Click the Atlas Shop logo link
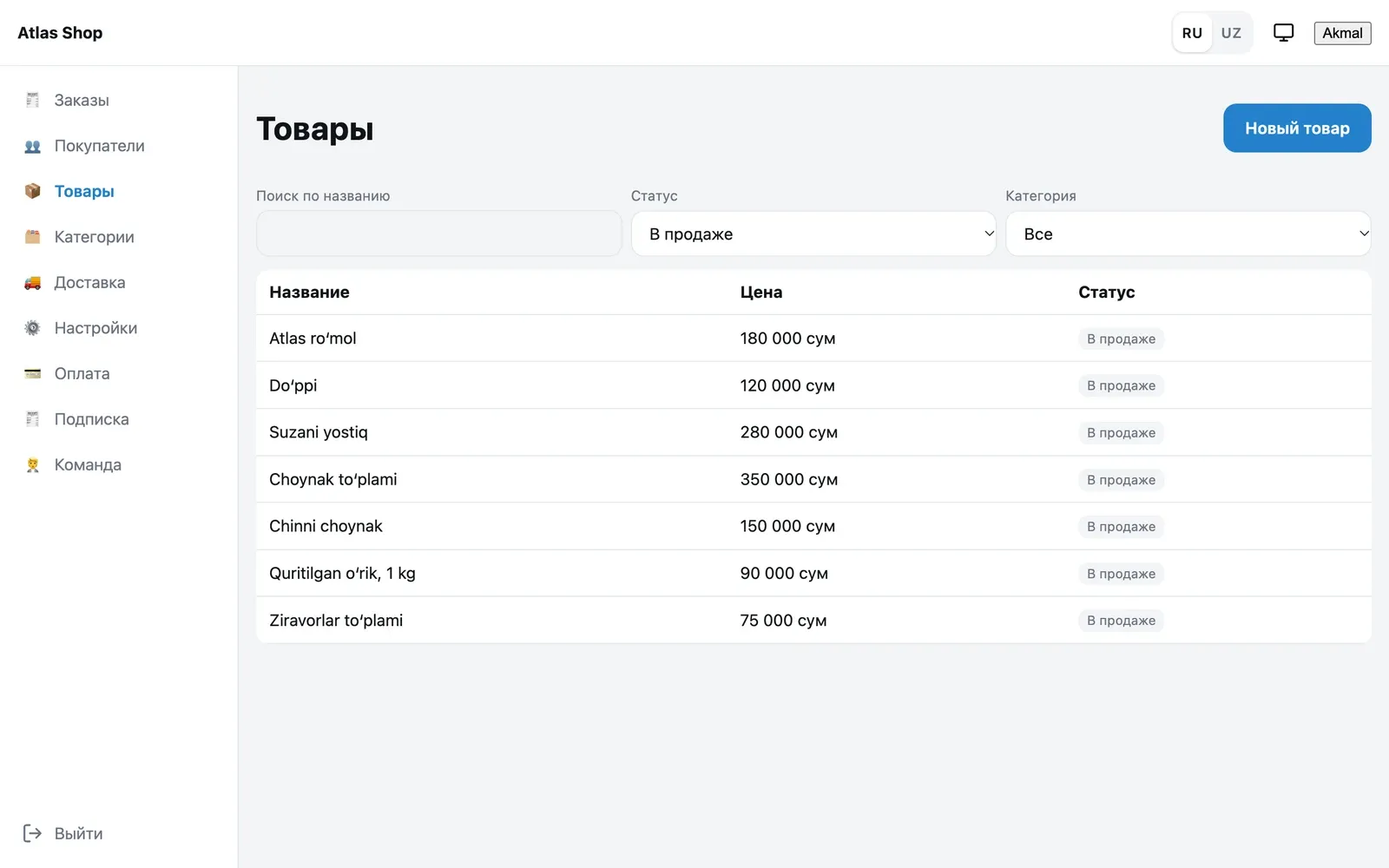1389x868 pixels. click(x=60, y=33)
